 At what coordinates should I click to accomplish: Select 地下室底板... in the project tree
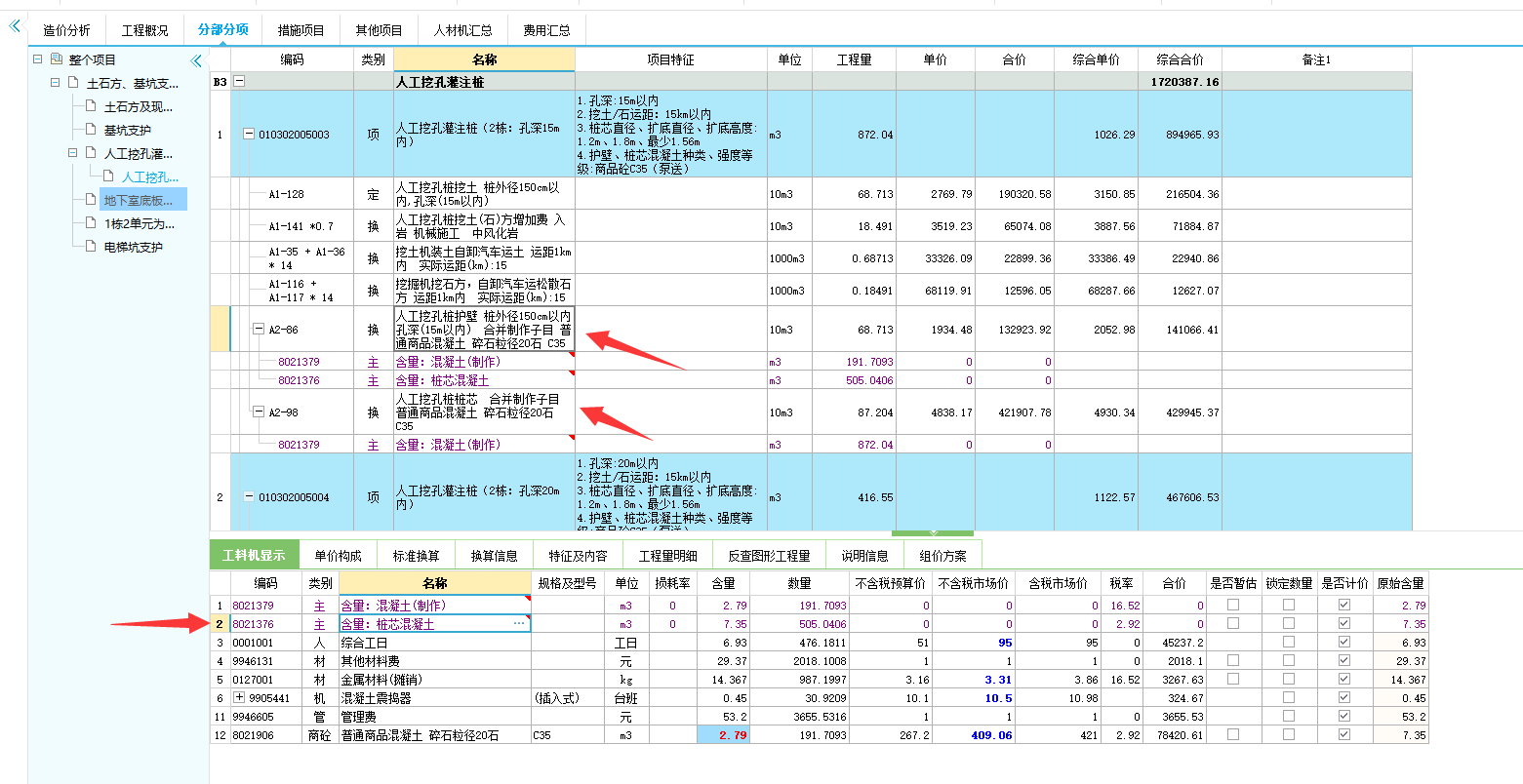(142, 200)
